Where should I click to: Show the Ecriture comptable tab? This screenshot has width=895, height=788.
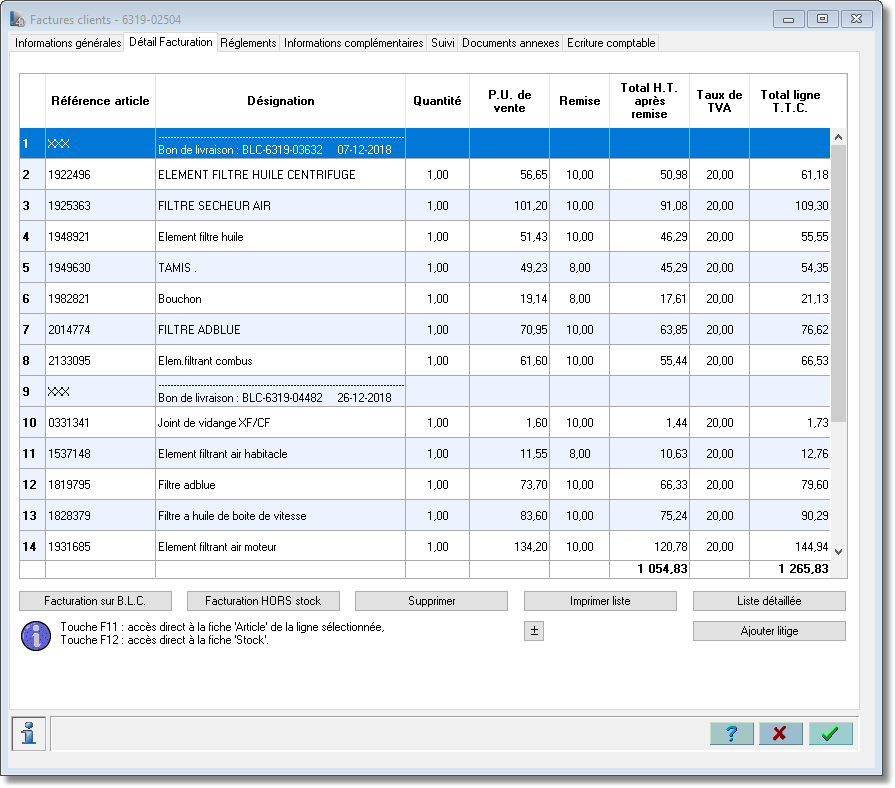611,43
